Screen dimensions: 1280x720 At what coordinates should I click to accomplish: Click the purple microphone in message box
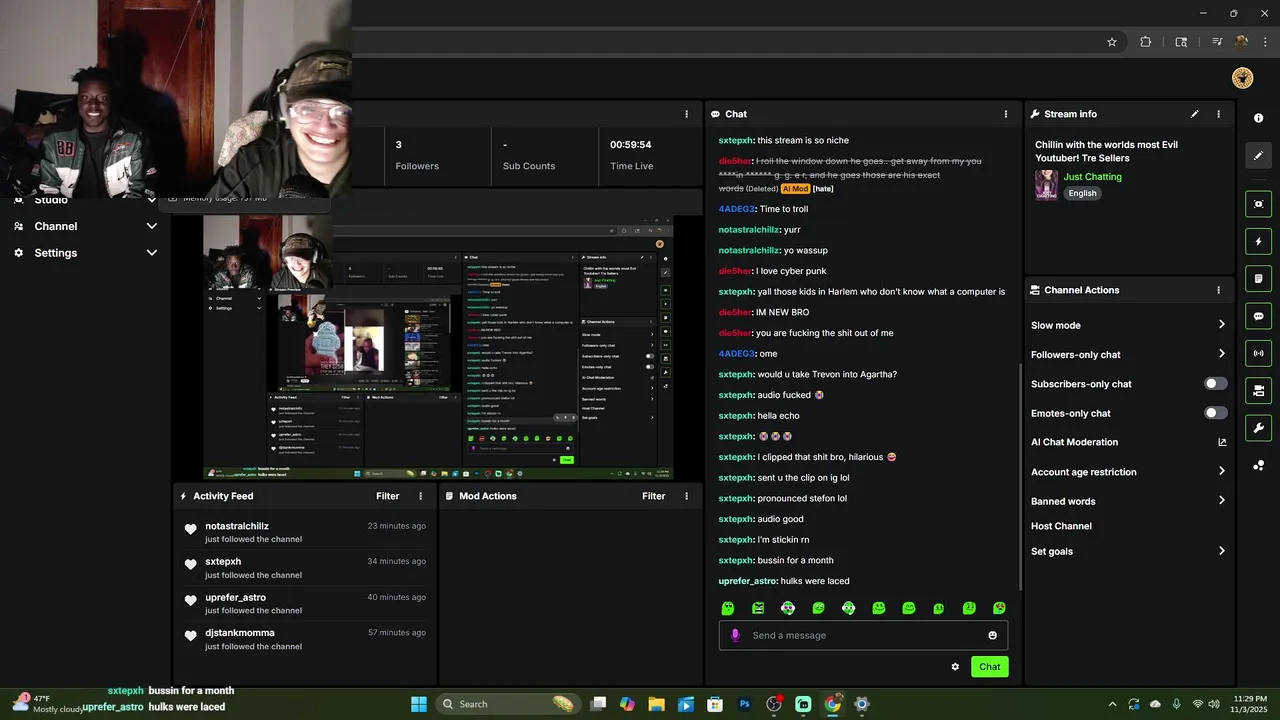736,635
